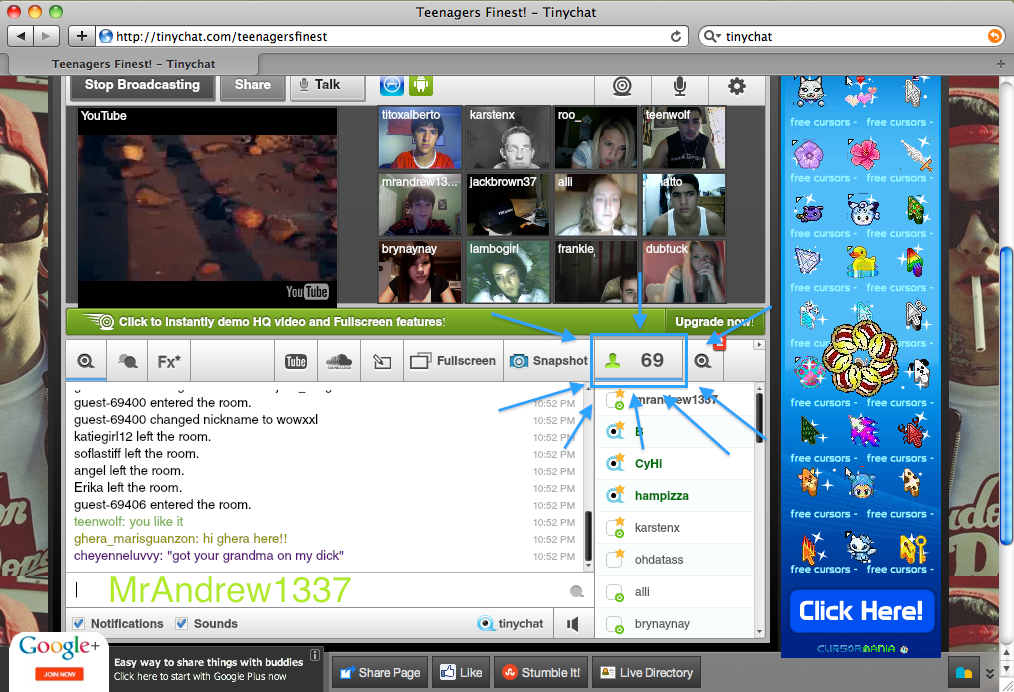Click the YouTube video player

(207, 207)
